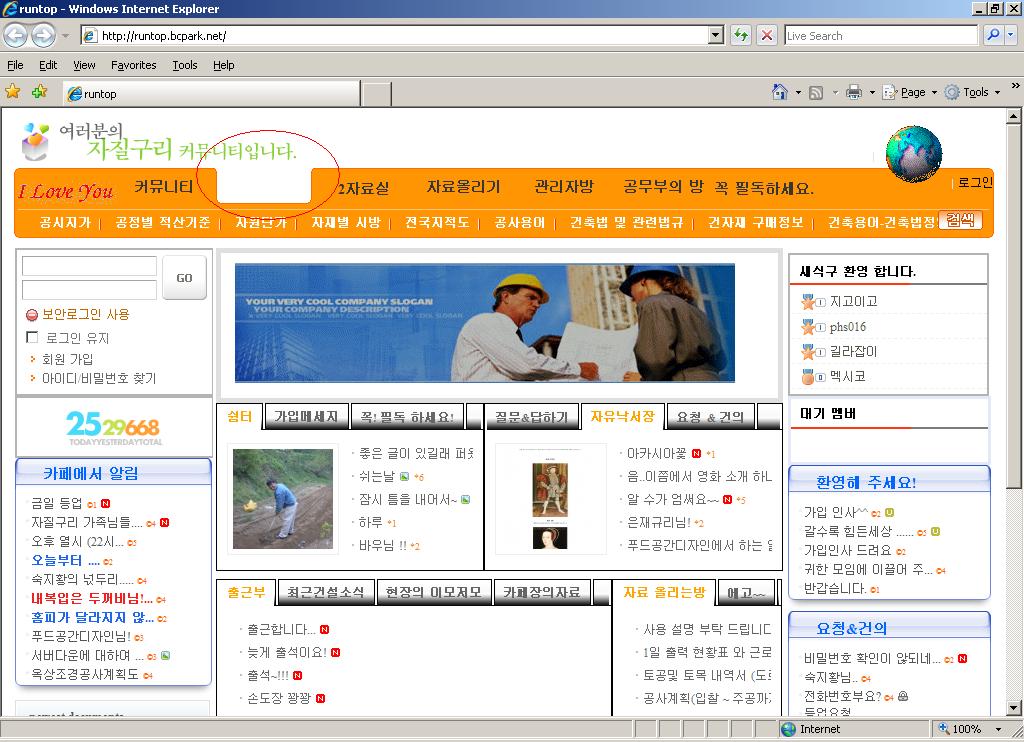The height and width of the screenshot is (742, 1024).
Task: Click the site logo cube icon
Action: pyautogui.click(x=35, y=141)
